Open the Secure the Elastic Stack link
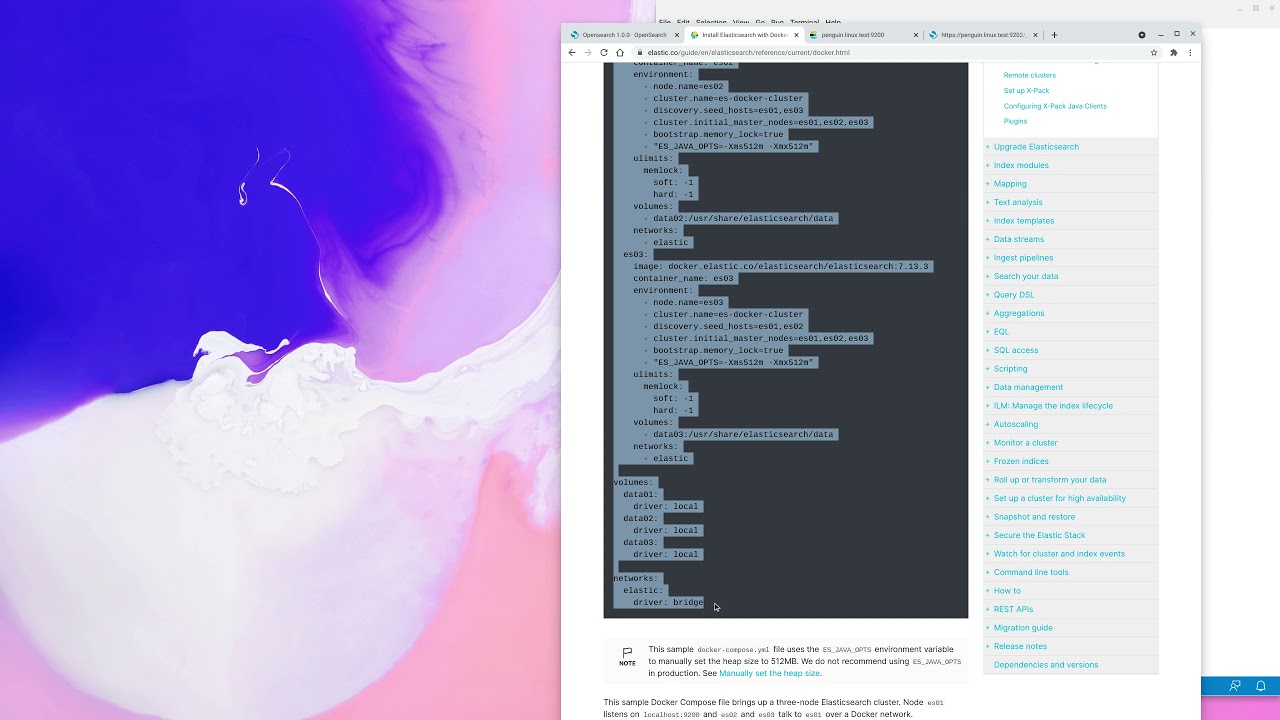The height and width of the screenshot is (720, 1280). click(x=1039, y=535)
